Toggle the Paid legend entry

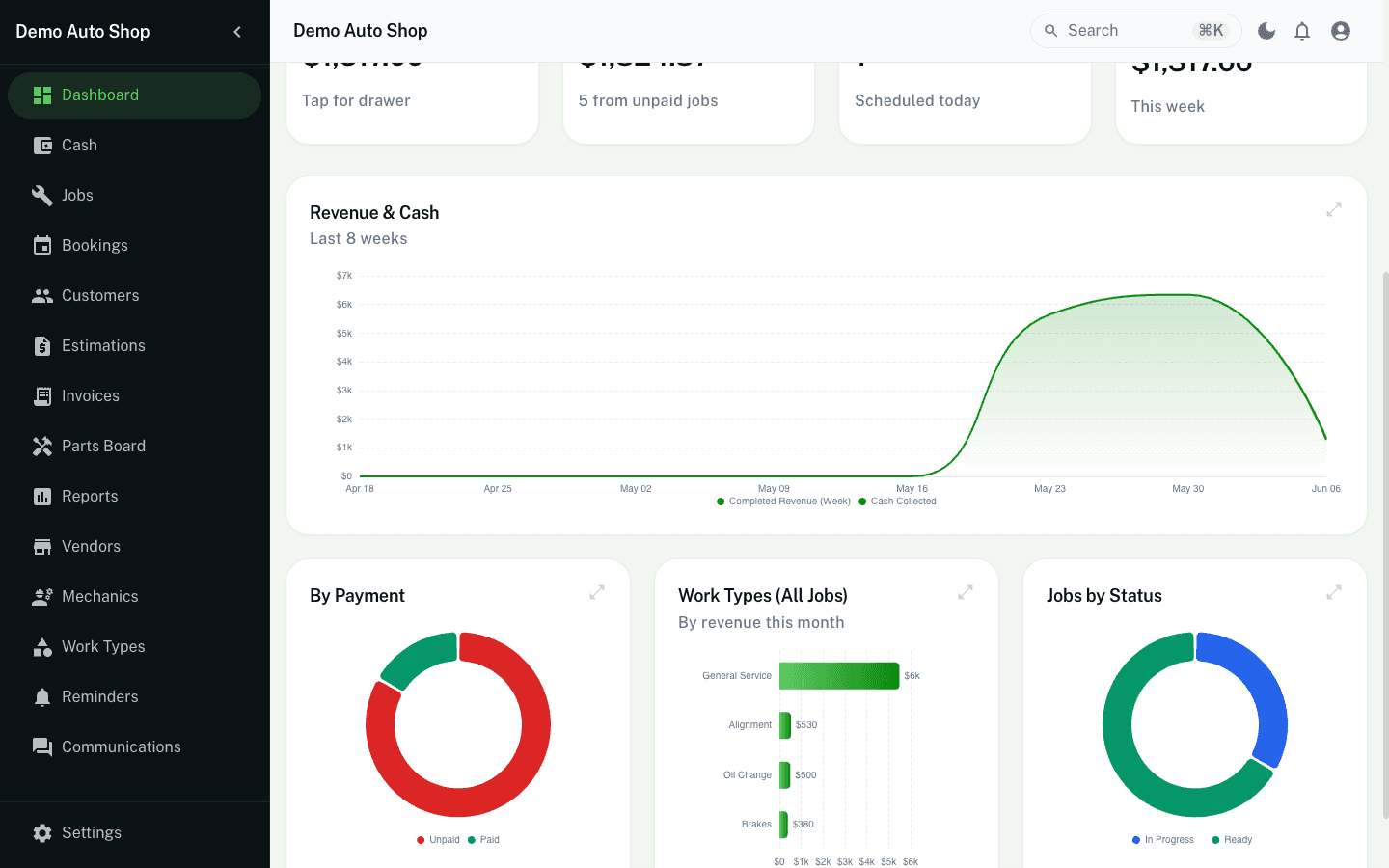[x=483, y=840]
